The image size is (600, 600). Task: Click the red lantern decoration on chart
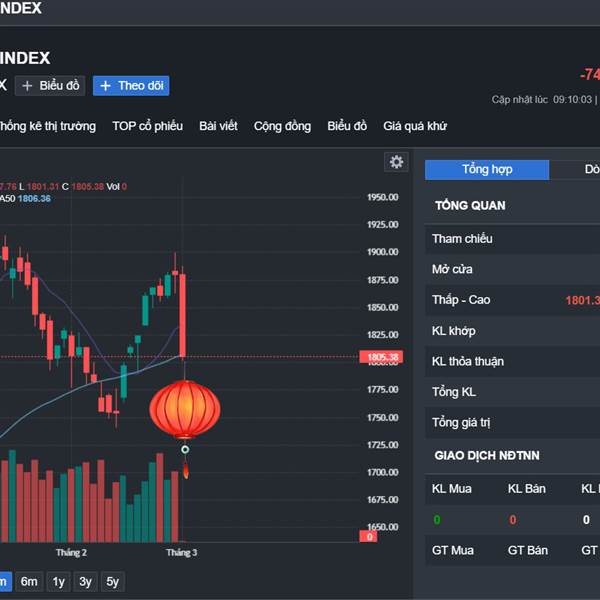(x=185, y=409)
